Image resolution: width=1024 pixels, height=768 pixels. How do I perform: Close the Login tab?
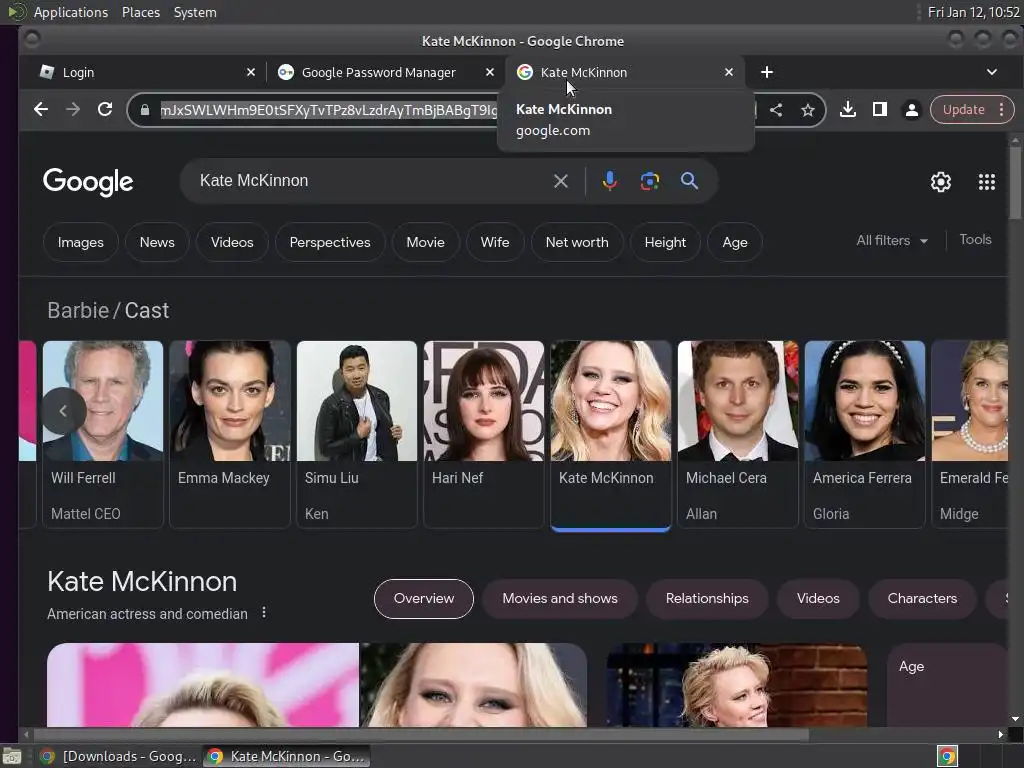251,72
